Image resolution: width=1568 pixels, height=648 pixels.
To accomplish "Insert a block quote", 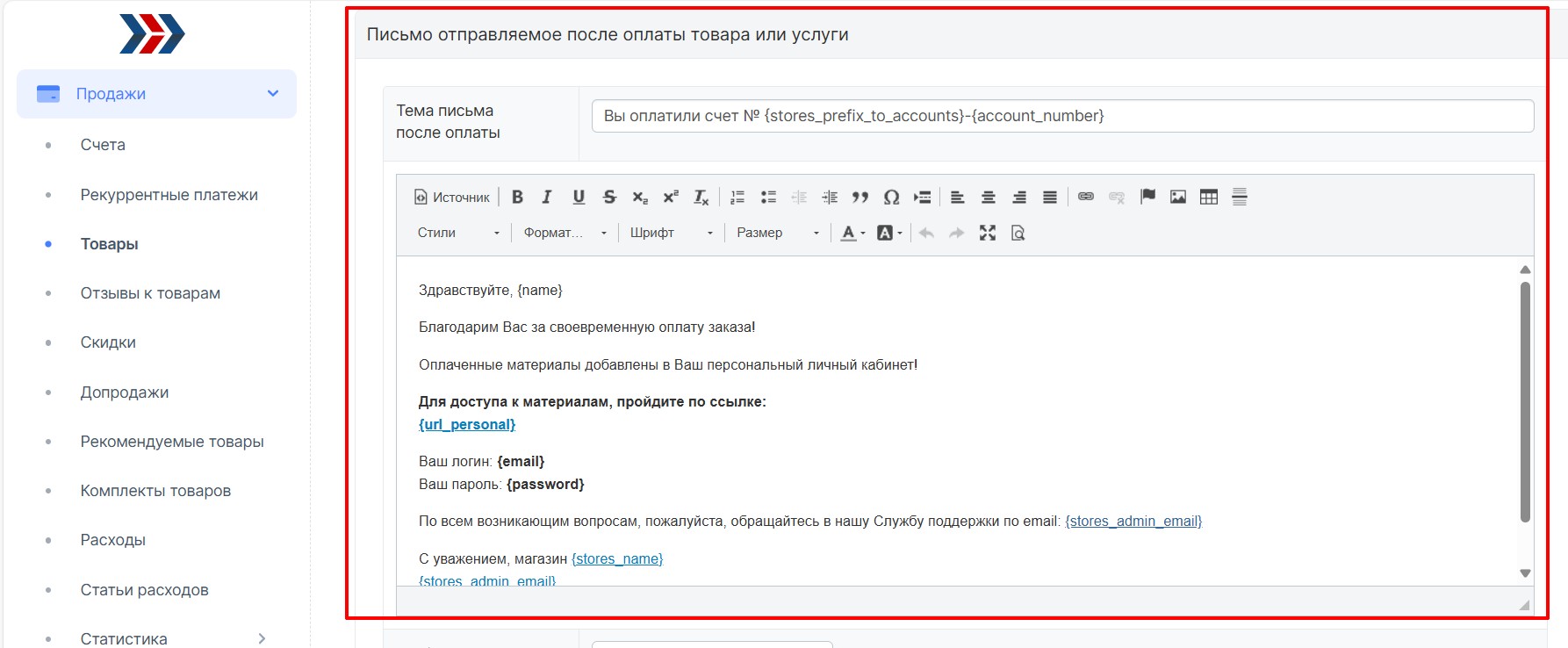I will (860, 197).
